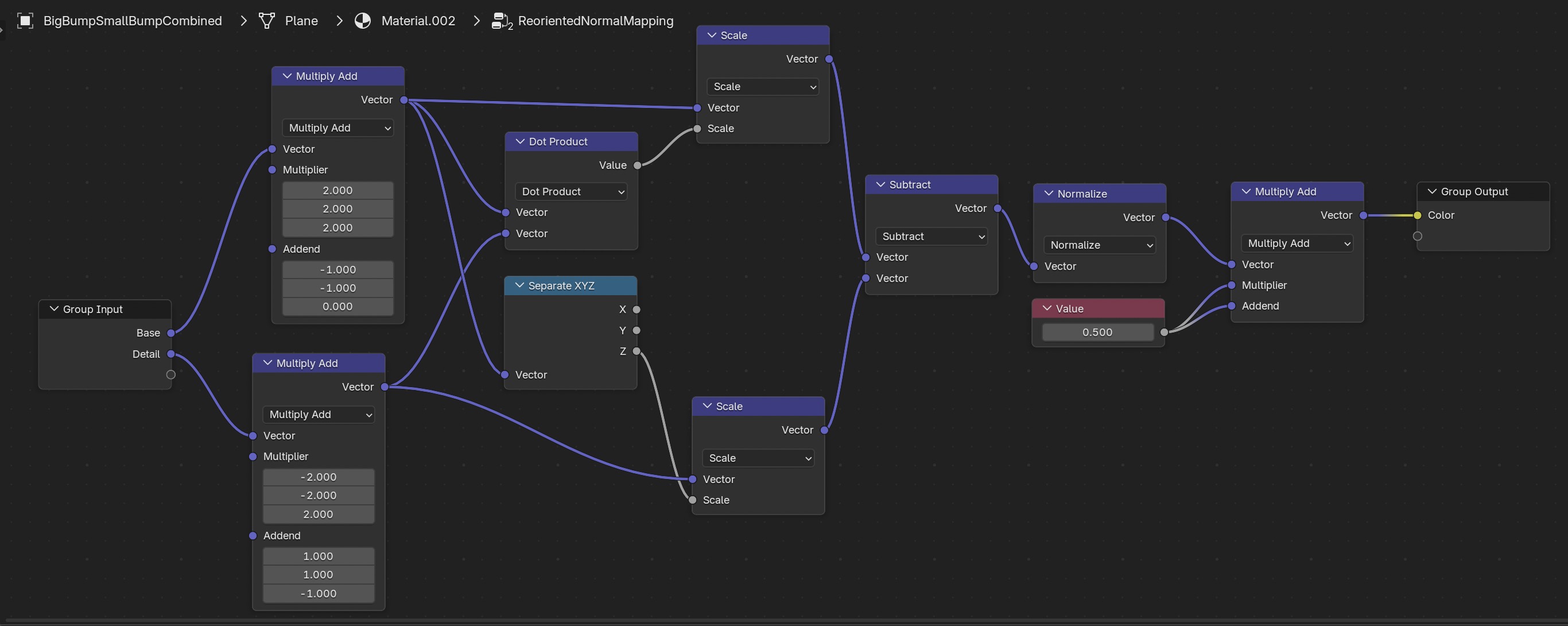
Task: Click the Material.002 breadcrumb label
Action: point(418,21)
